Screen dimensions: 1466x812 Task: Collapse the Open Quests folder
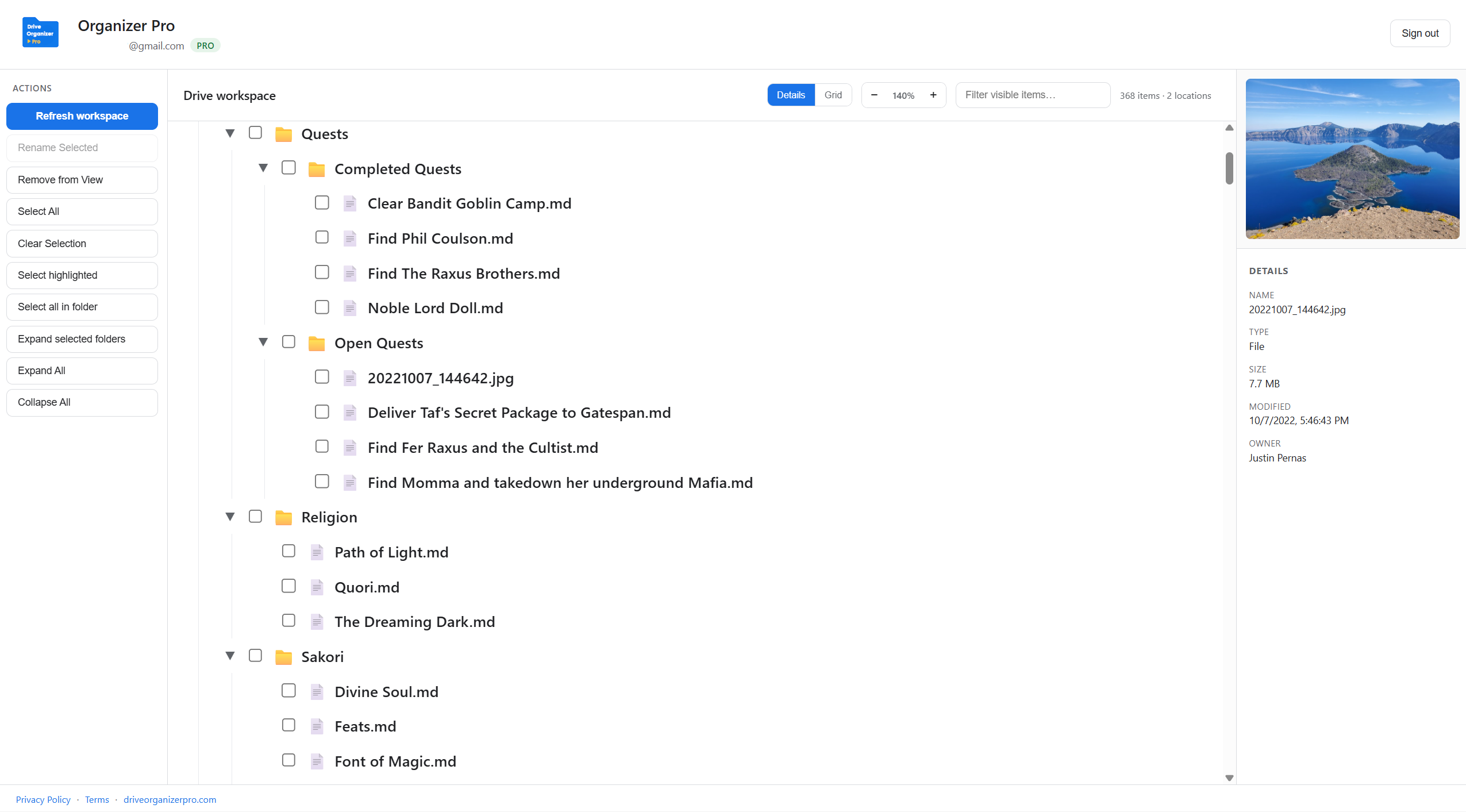click(x=263, y=342)
